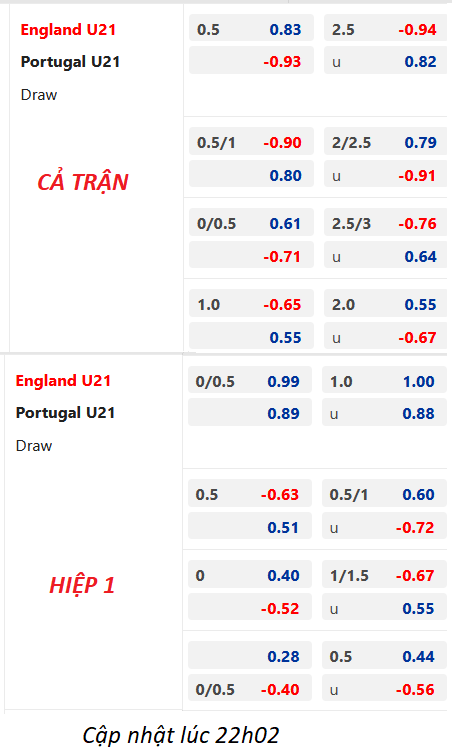Viewport: 452px width, 752px height.
Task: Select handicap 0.5/1 odds -0.90
Action: (251, 142)
